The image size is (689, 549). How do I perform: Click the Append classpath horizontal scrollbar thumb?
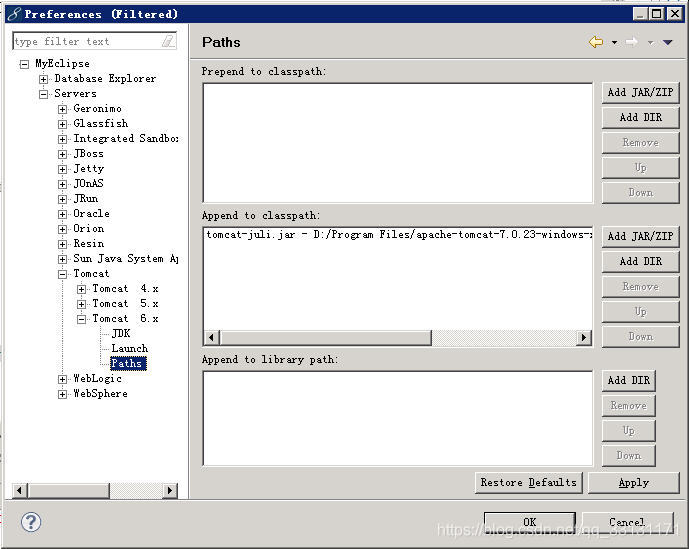tap(326, 338)
